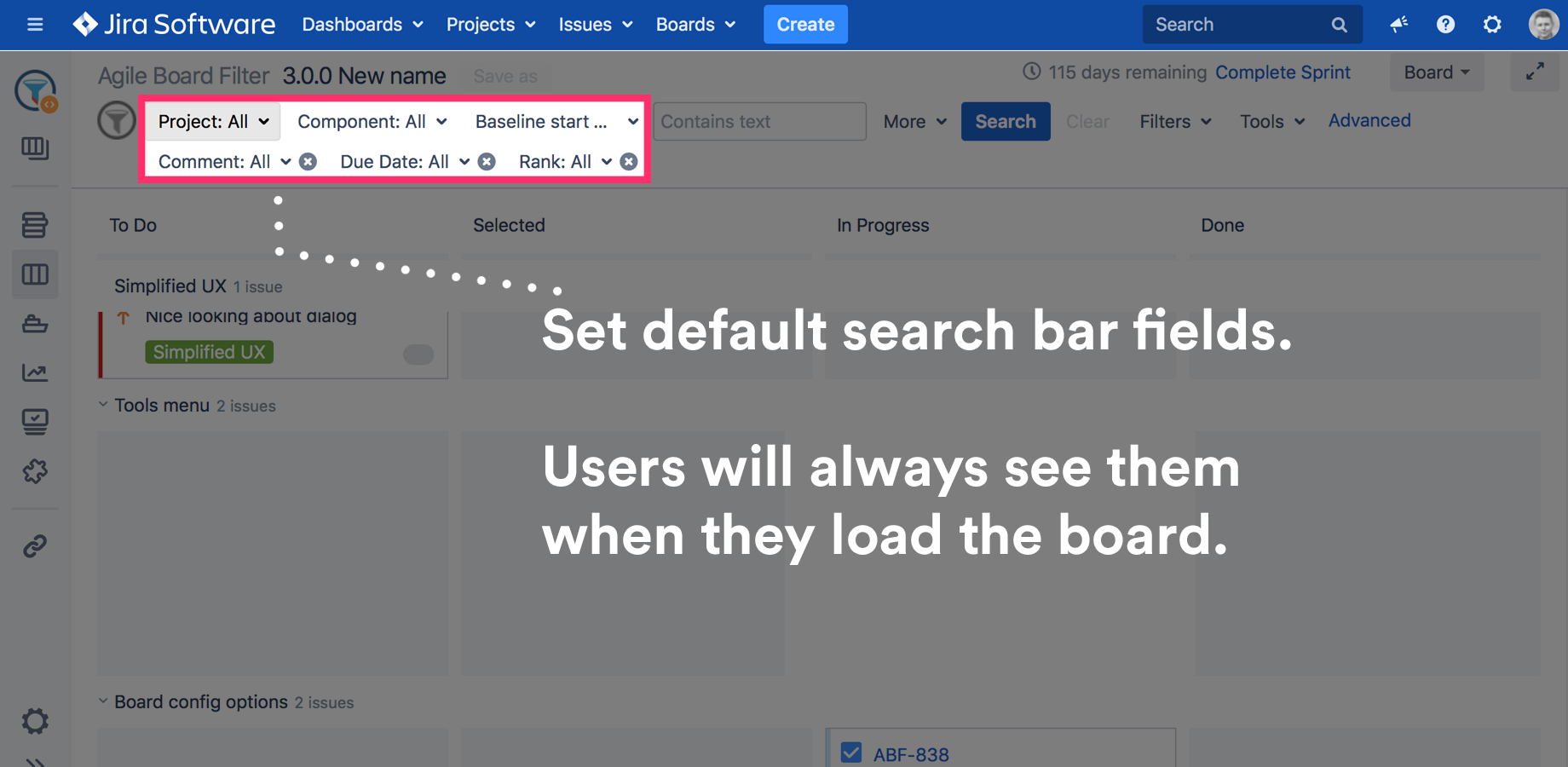The width and height of the screenshot is (1568, 767).
Task: Click the announcements megaphone icon
Action: click(x=1398, y=24)
